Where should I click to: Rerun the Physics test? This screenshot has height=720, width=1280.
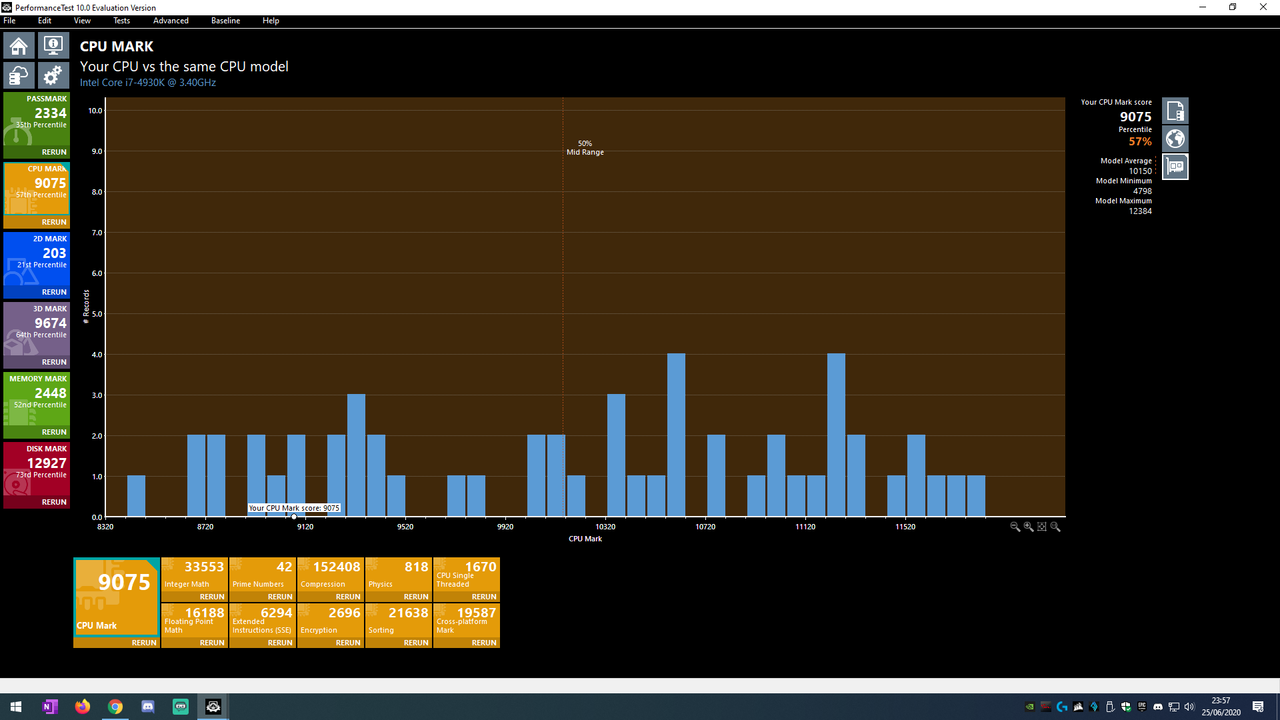[416, 597]
